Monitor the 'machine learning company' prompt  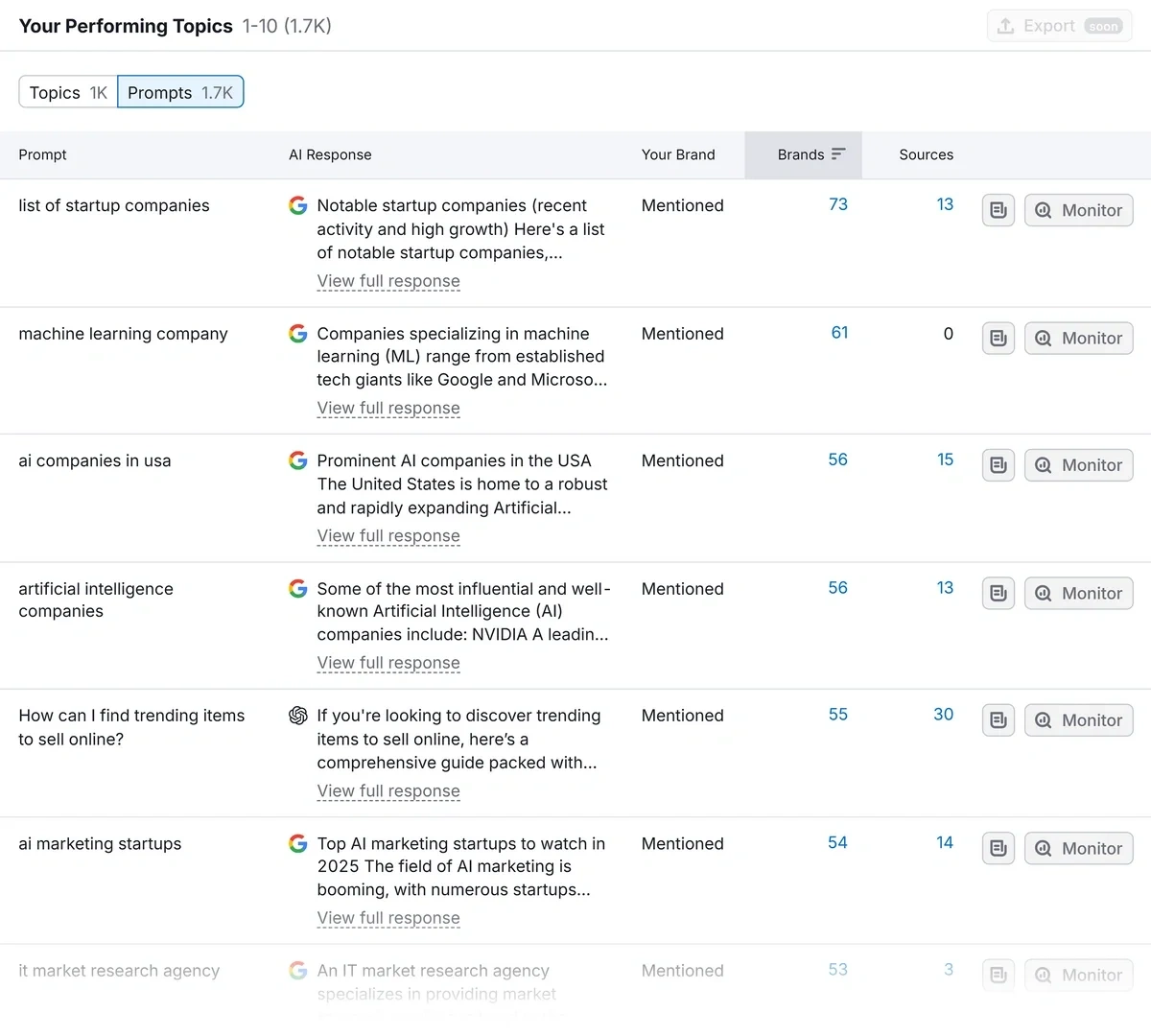point(1079,338)
